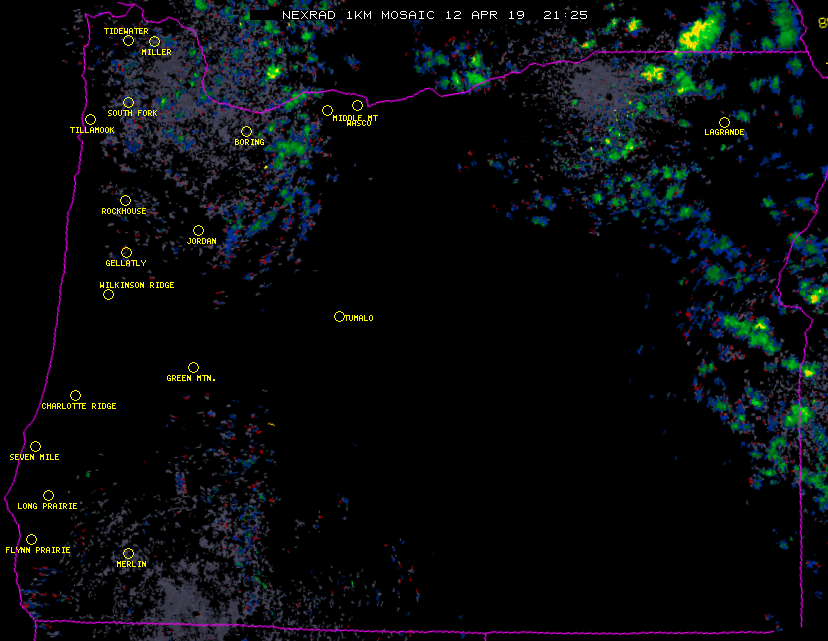Click the South Fork station circle

[128, 102]
